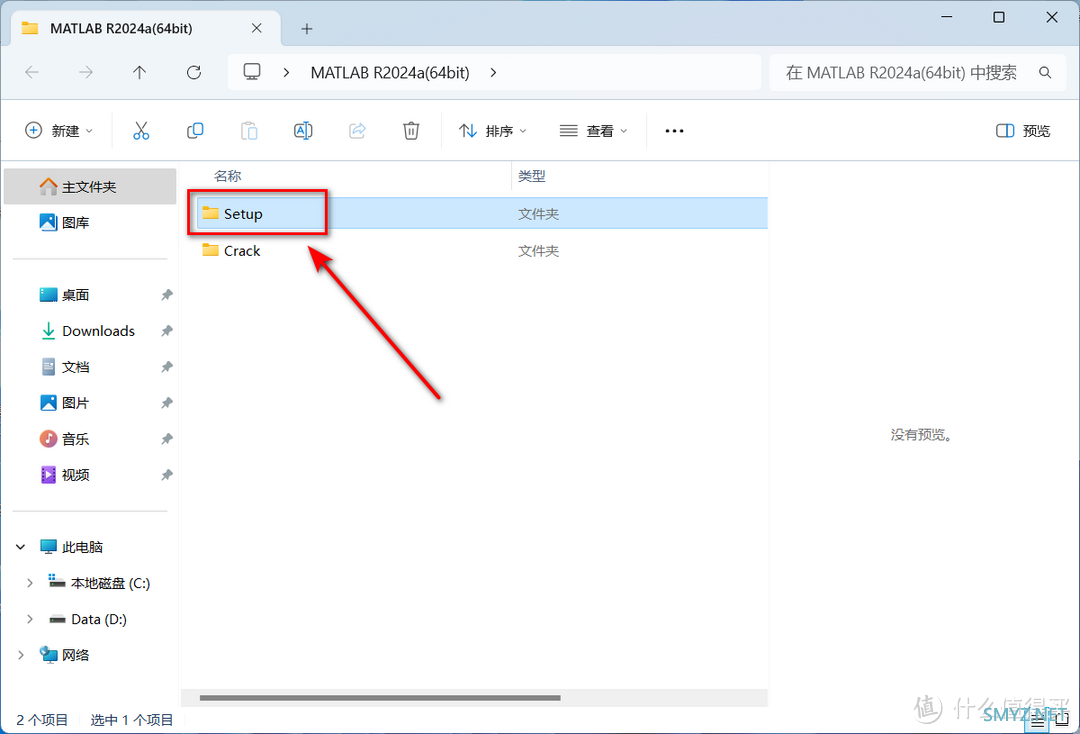Refresh the current folder view
Screen dimensions: 1080x734
[194, 72]
